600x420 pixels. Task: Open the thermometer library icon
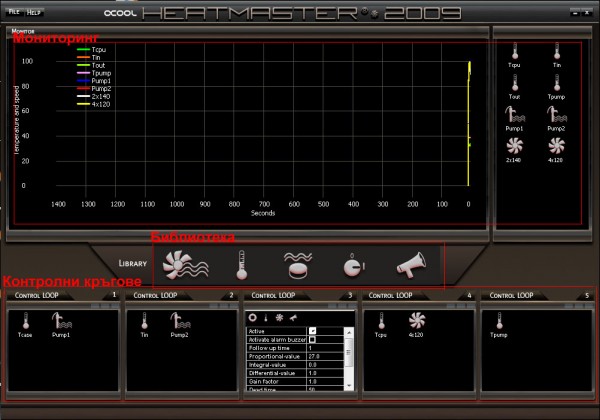point(241,265)
